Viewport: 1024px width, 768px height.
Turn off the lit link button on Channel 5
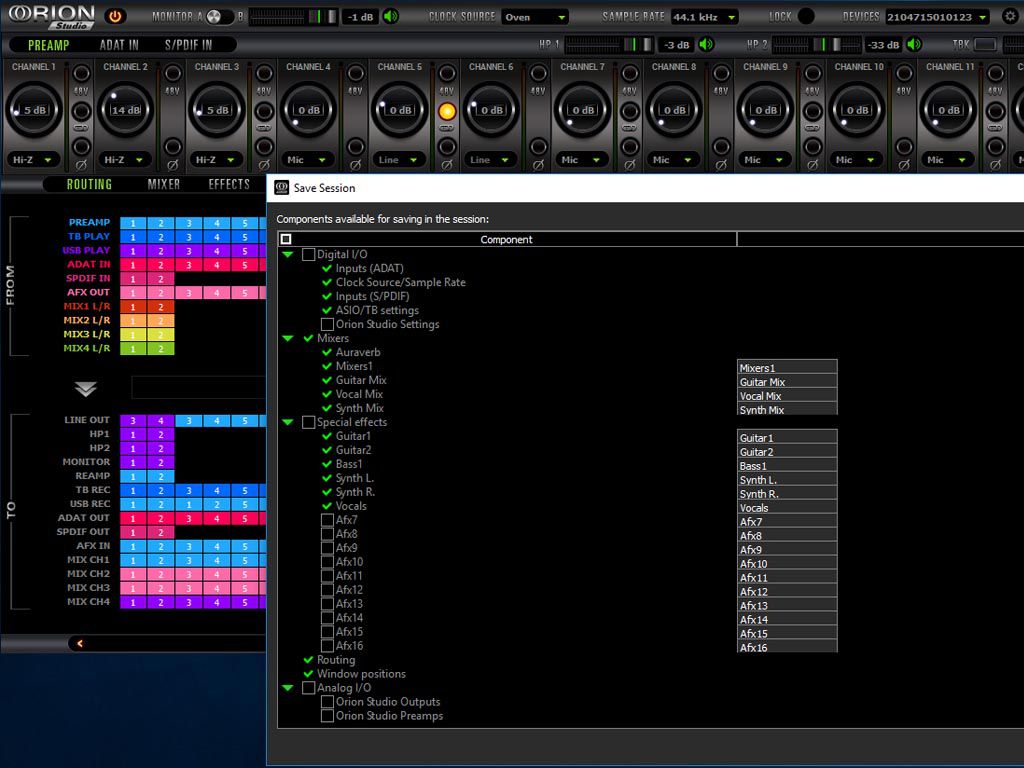coord(447,111)
